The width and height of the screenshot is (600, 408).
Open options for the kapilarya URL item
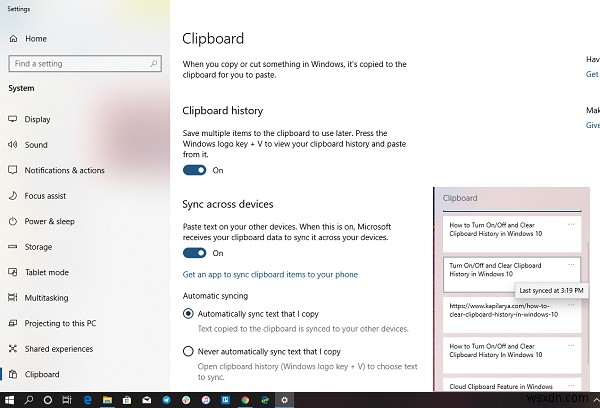point(571,305)
